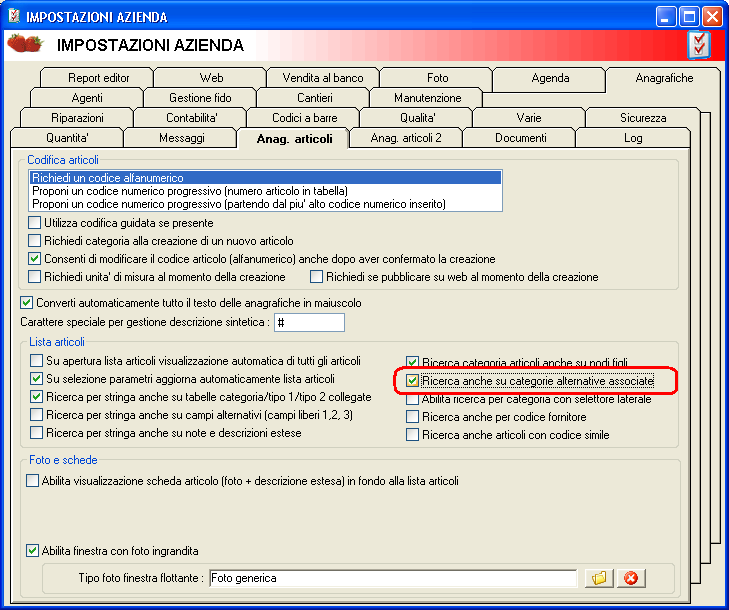Image resolution: width=729 pixels, height=610 pixels.
Task: Select the Foto tab
Action: point(437,78)
